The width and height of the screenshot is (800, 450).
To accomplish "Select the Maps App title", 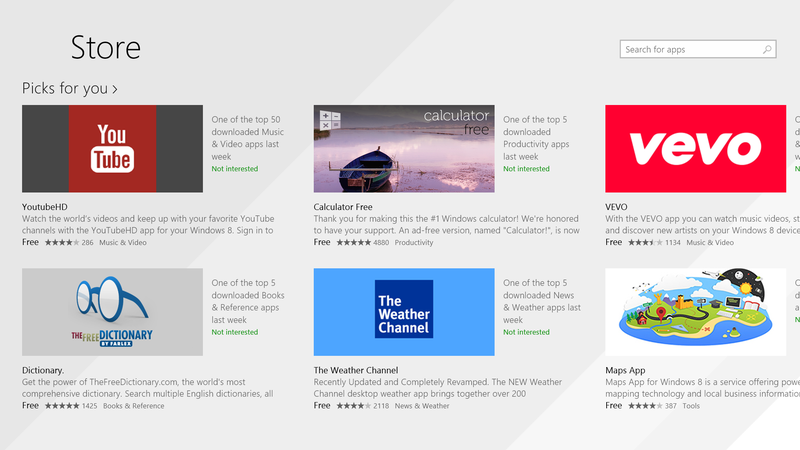I will point(625,370).
